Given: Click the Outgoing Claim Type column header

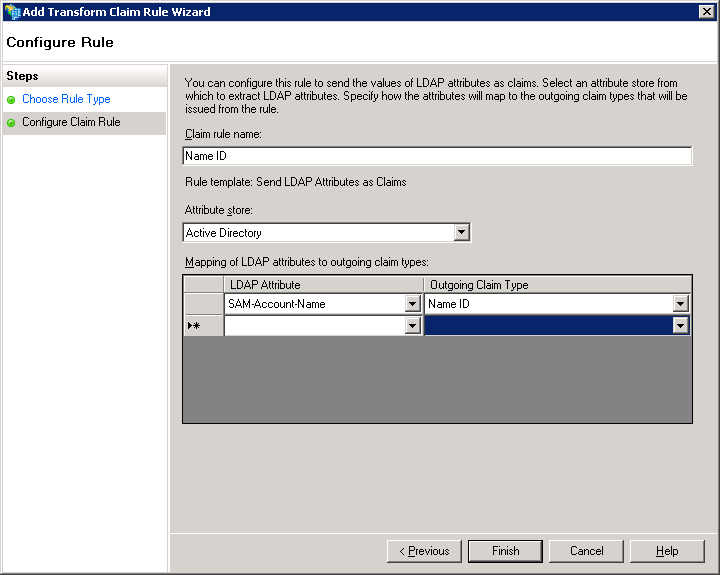Looking at the screenshot, I should pyautogui.click(x=557, y=285).
